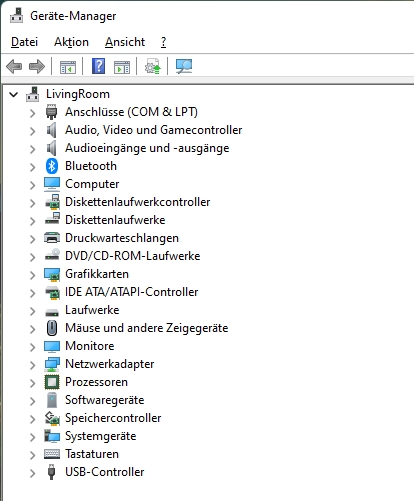Select the Monitore tree entry
The height and width of the screenshot is (501, 414).
[x=90, y=346]
